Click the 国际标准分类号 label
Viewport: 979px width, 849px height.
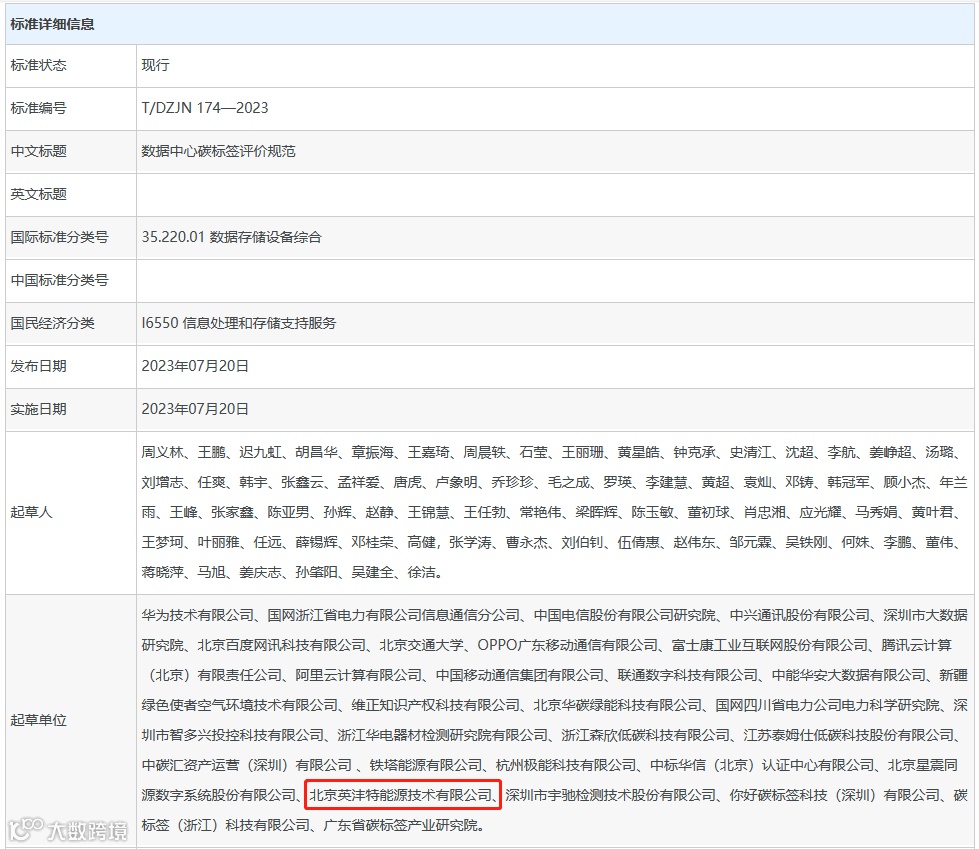pyautogui.click(x=59, y=237)
